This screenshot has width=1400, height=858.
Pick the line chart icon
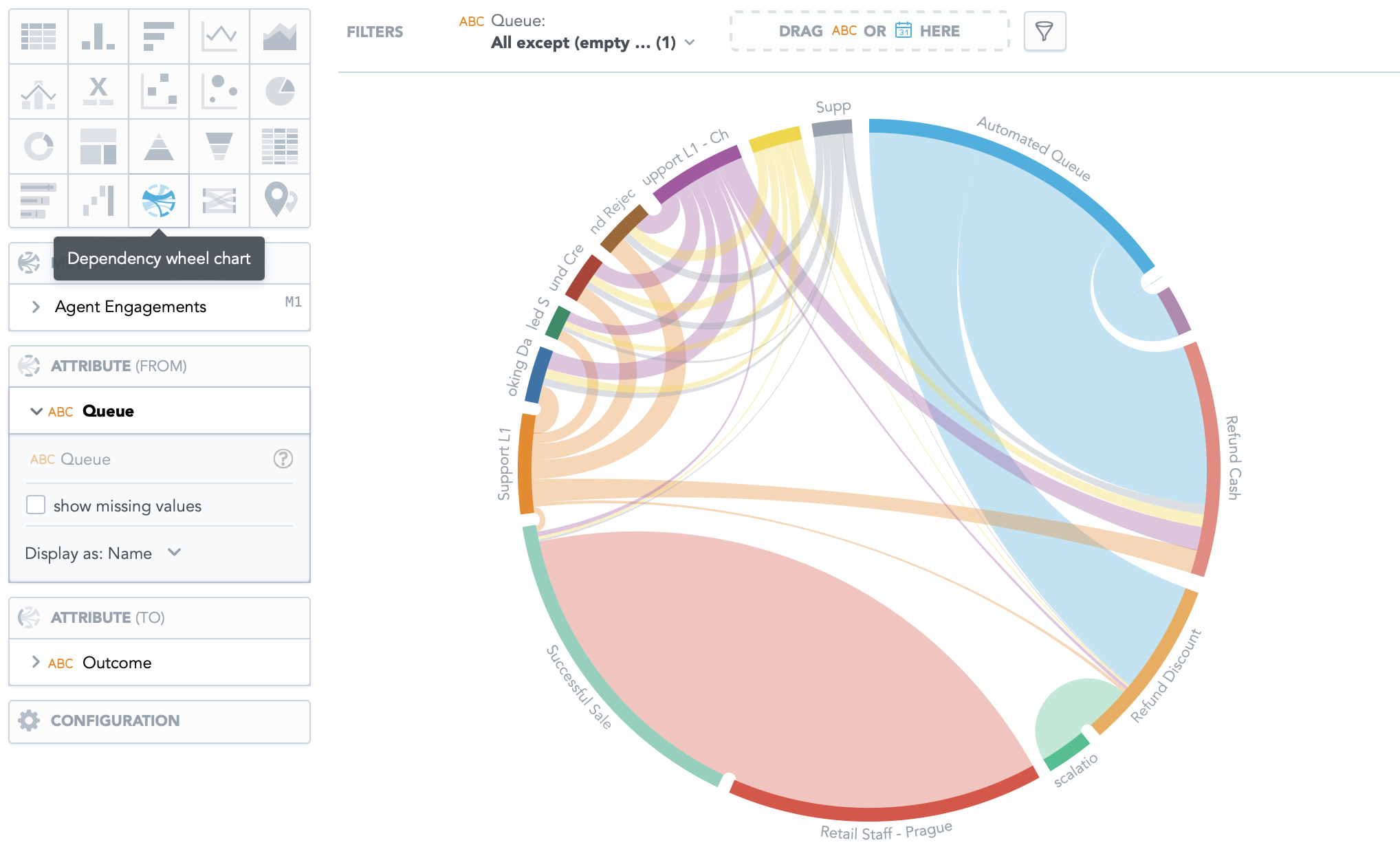[219, 36]
